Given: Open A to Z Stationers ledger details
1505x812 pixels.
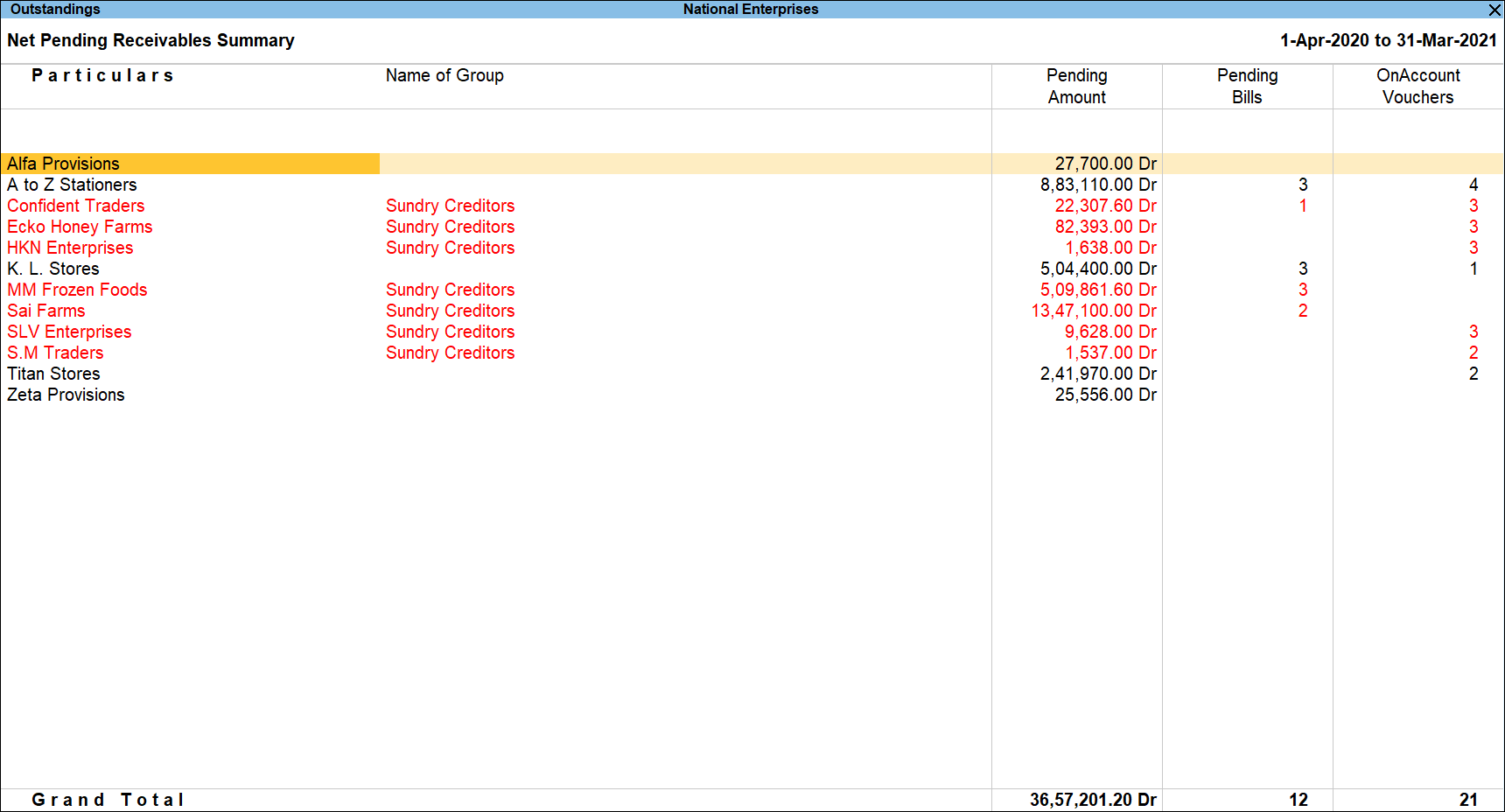Looking at the screenshot, I should tap(73, 185).
